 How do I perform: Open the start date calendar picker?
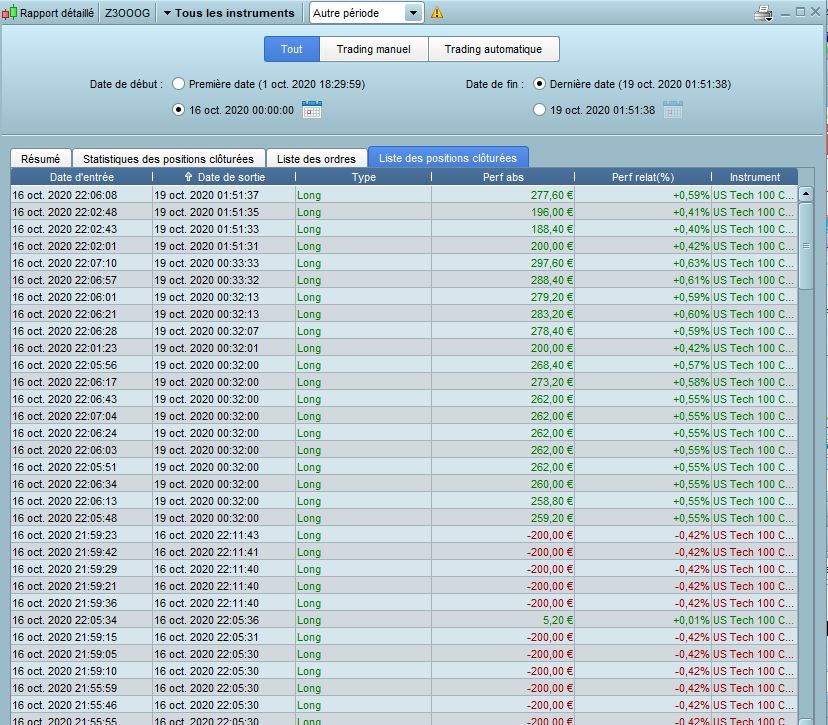pos(312,110)
